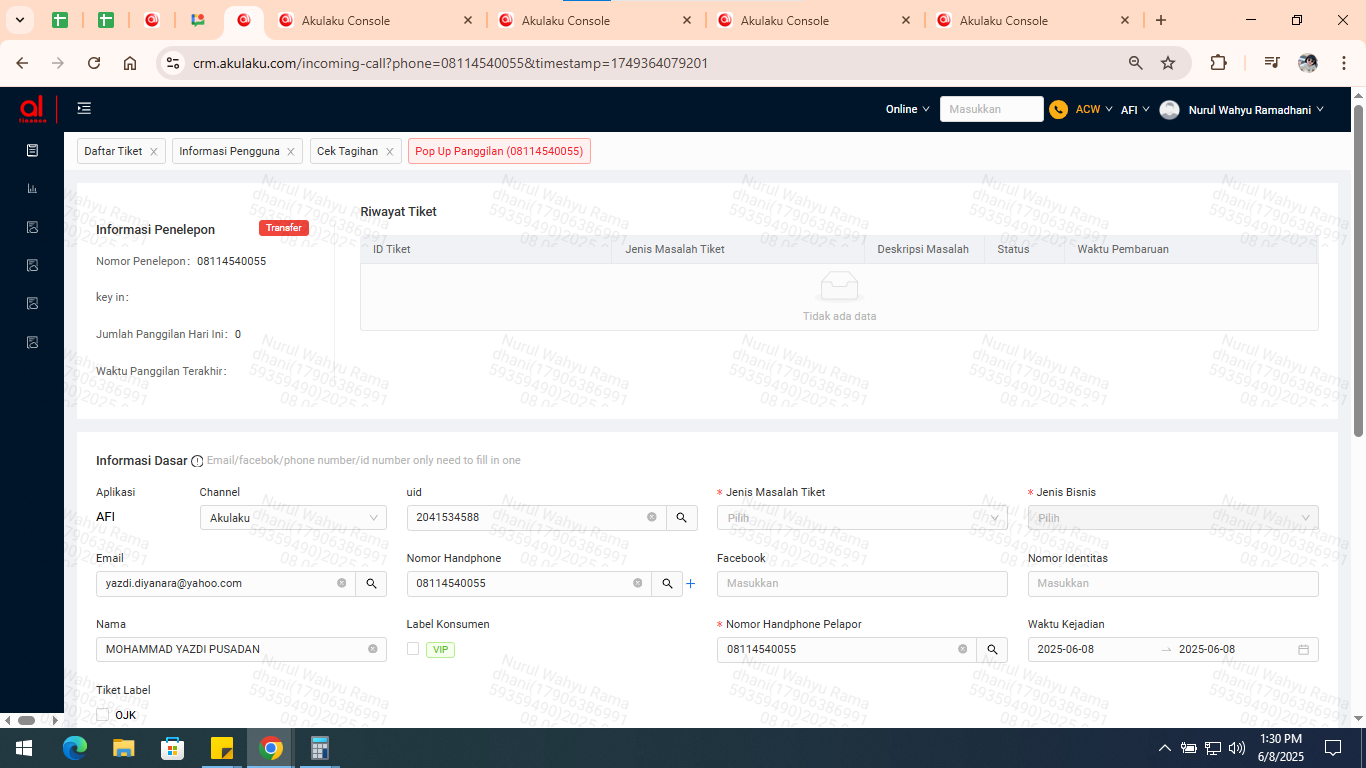1366x768 pixels.
Task: Tick the OJK Tiket Label checkbox
Action: point(102,715)
